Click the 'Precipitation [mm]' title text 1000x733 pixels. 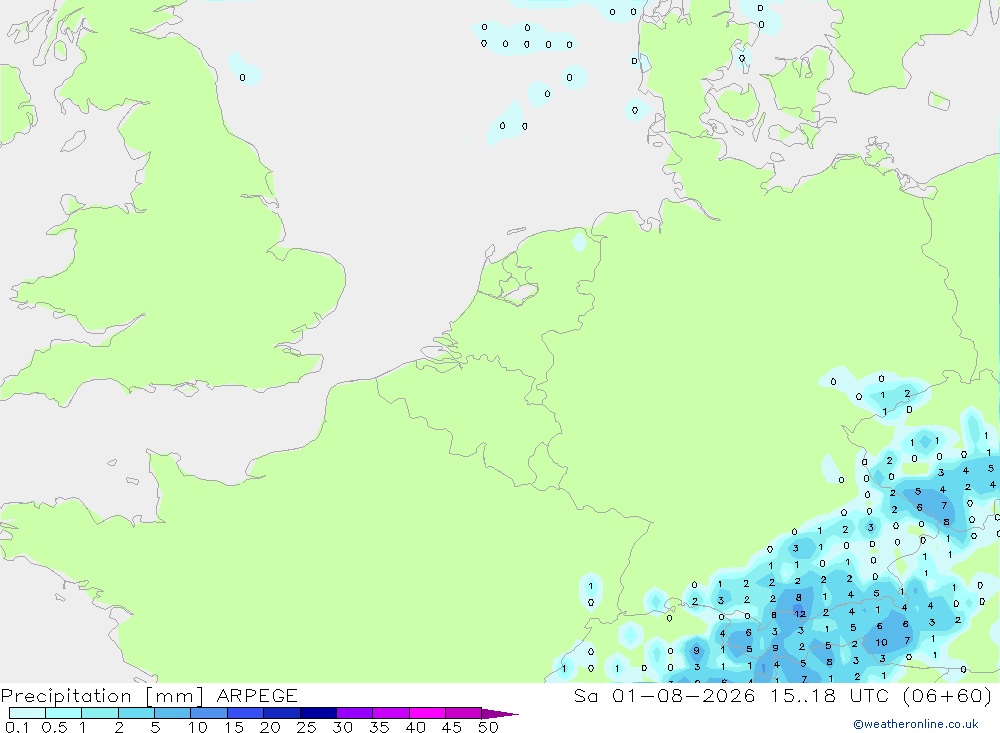point(102,696)
